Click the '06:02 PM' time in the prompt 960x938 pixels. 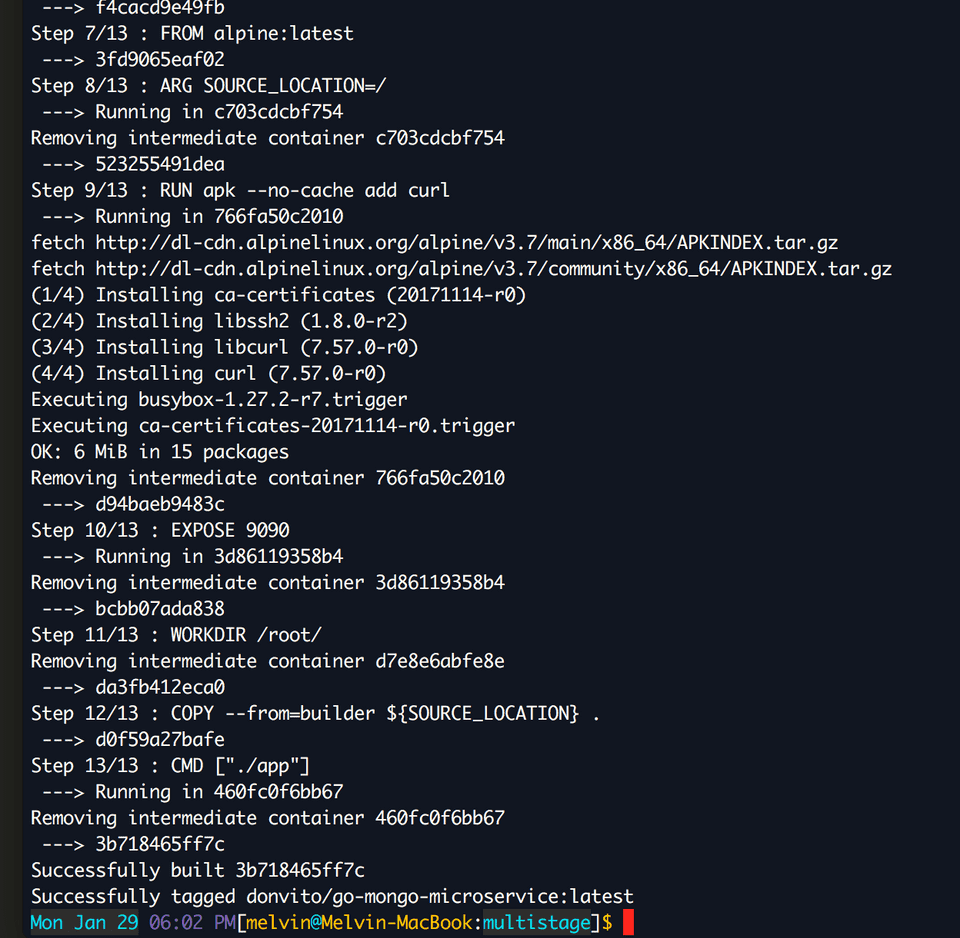pos(192,923)
